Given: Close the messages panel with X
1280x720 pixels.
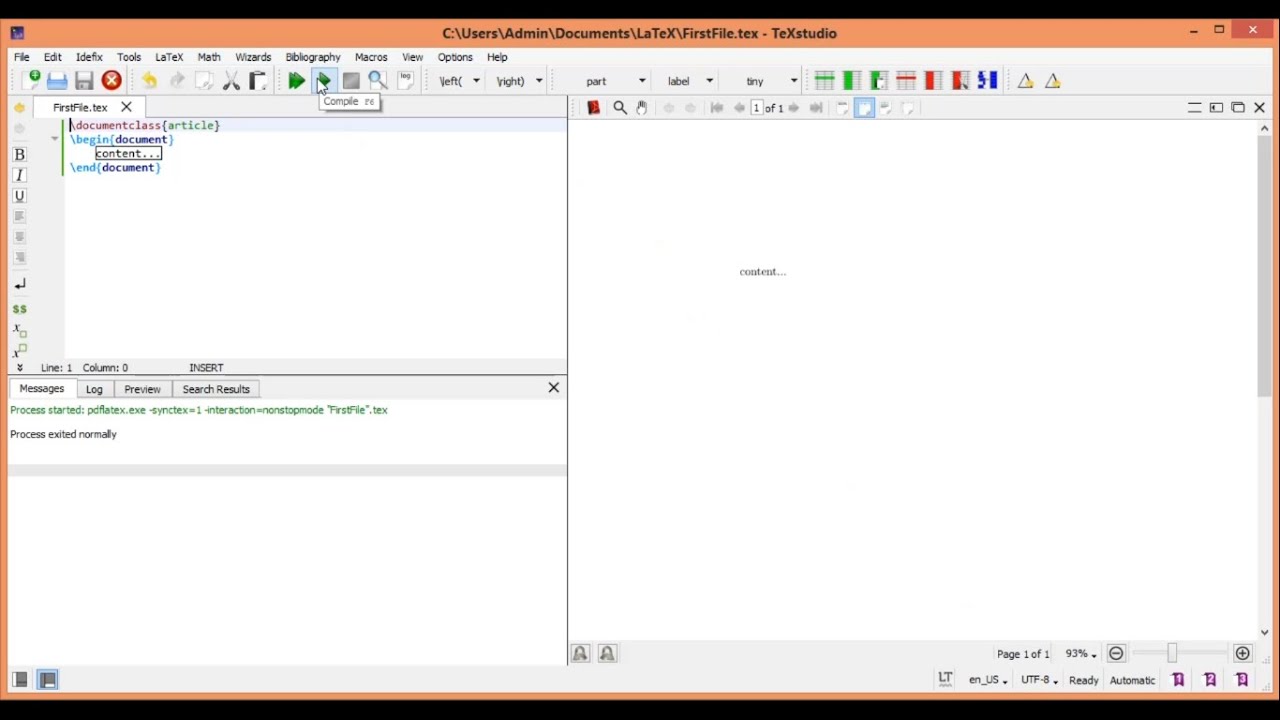Looking at the screenshot, I should click(x=554, y=388).
